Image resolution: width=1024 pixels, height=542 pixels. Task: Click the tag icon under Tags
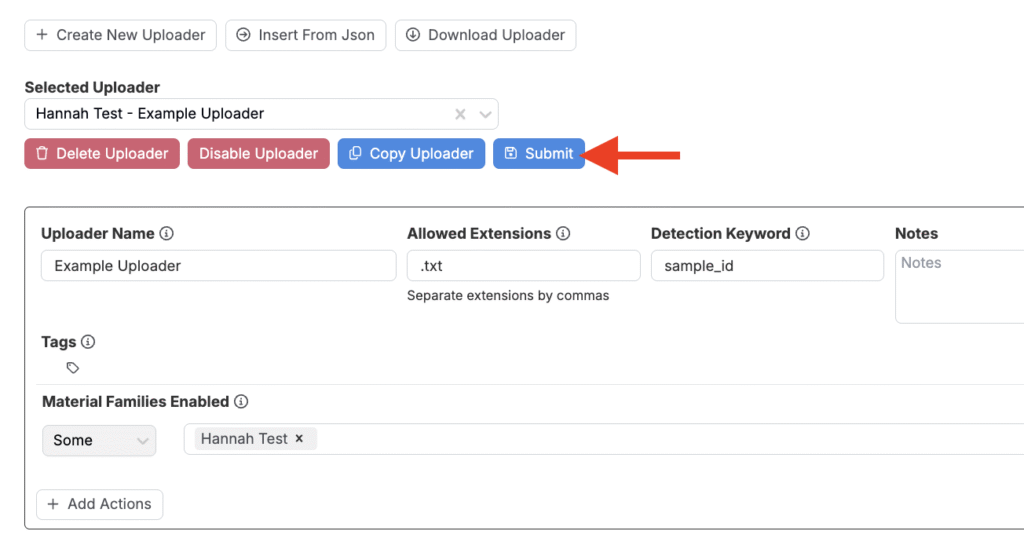[x=73, y=368]
